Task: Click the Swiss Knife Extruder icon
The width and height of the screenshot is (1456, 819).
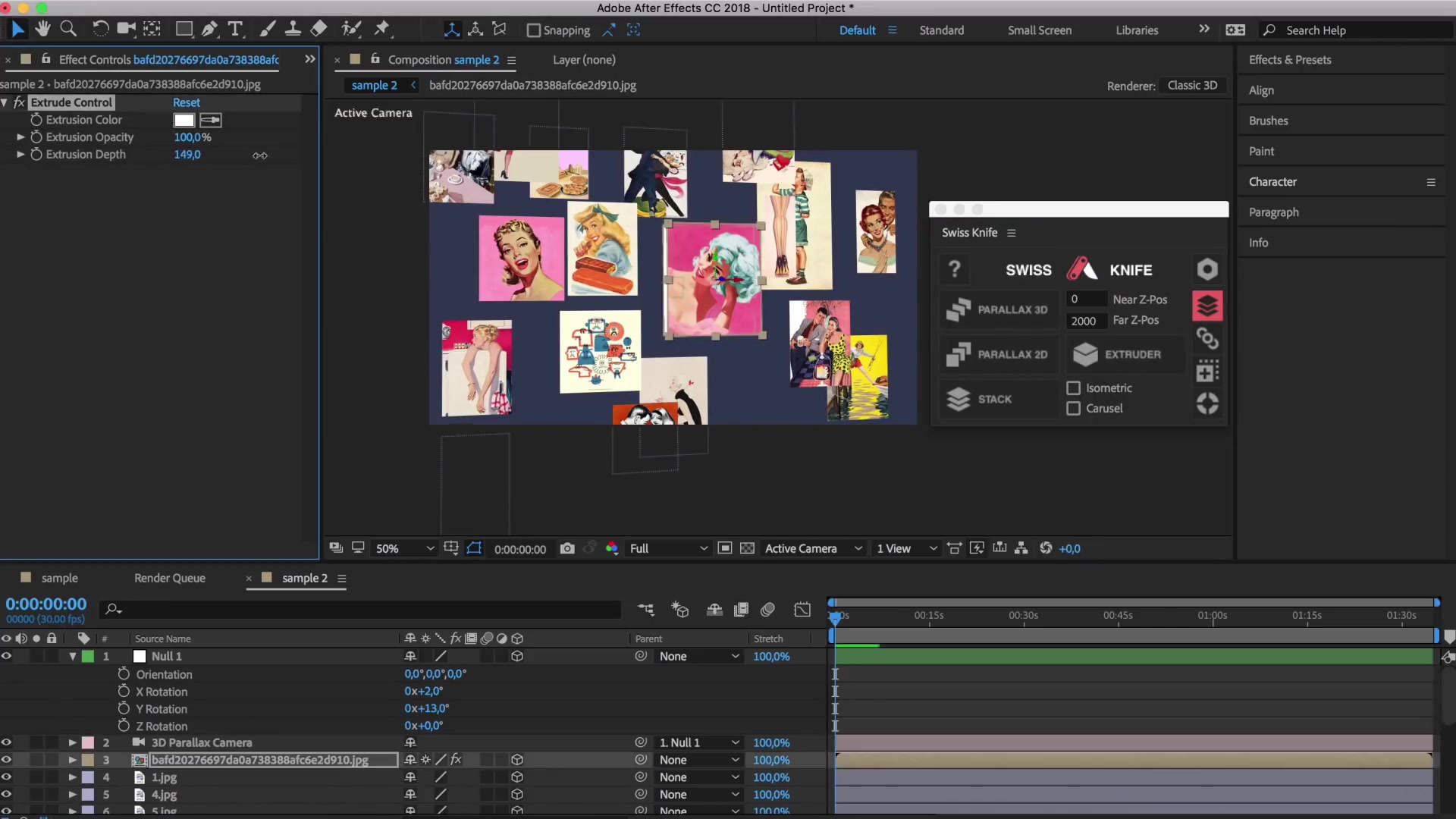Action: tap(1086, 354)
